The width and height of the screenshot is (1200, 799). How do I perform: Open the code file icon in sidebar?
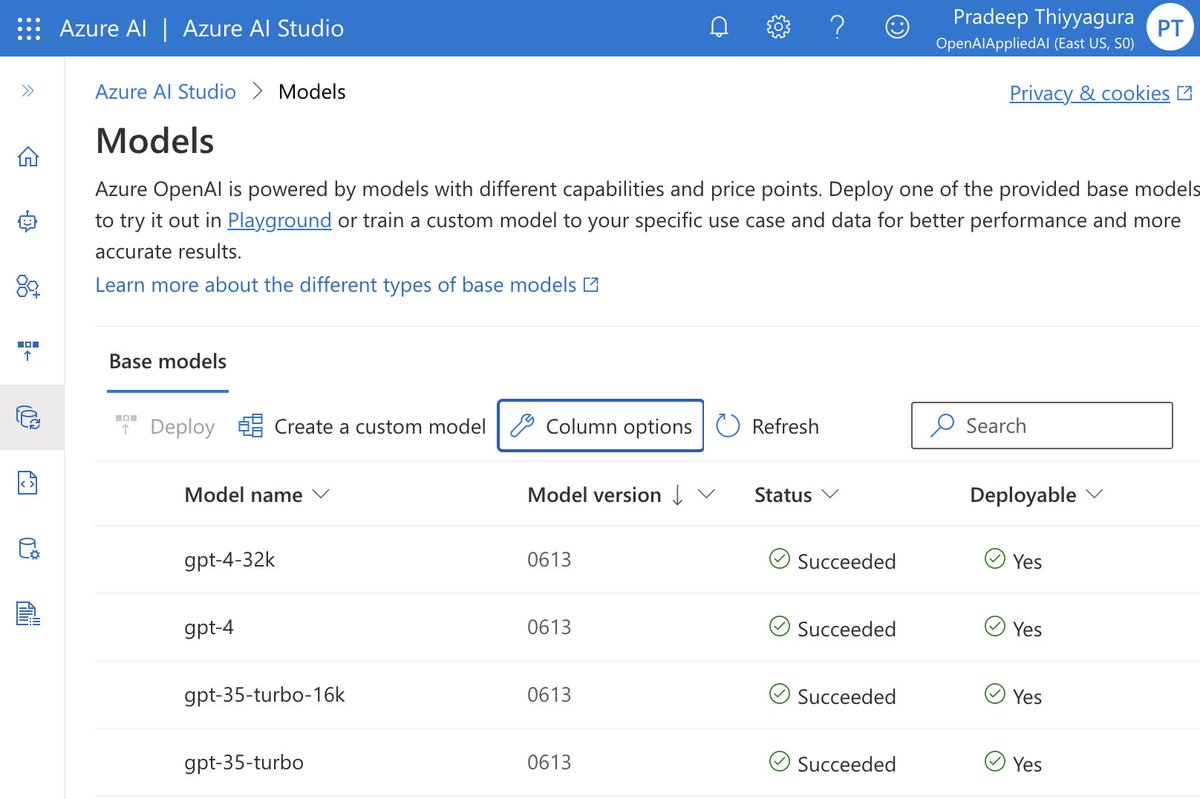point(28,483)
